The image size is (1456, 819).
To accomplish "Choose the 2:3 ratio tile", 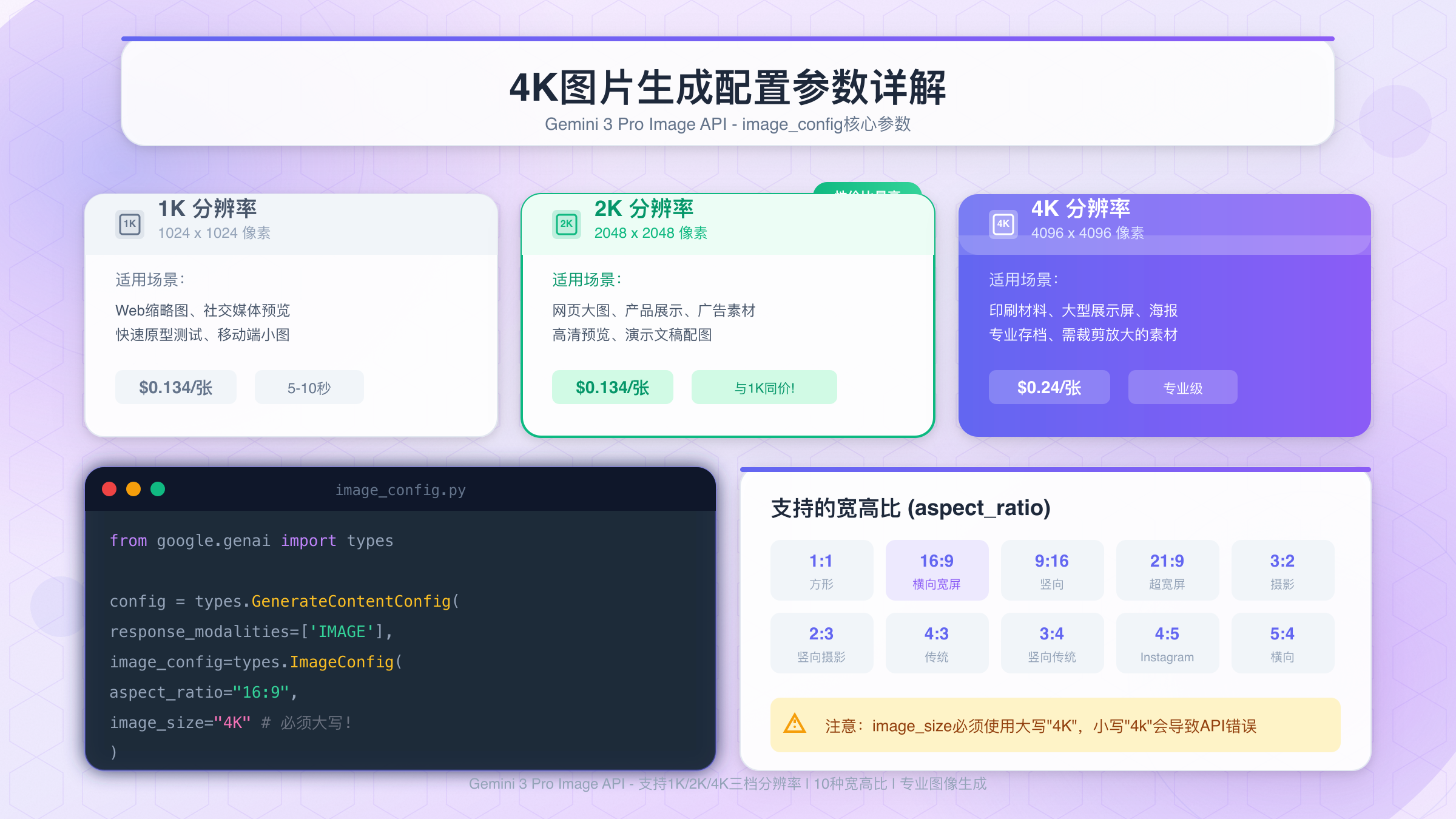I will point(821,643).
